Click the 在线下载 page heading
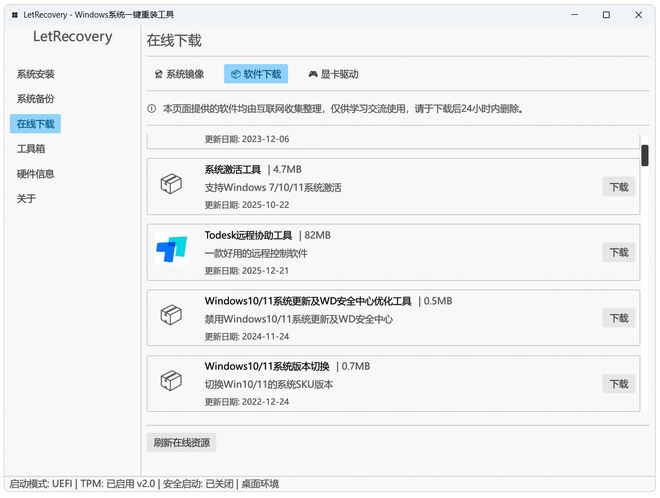Viewport: 660px width, 498px height. point(174,40)
